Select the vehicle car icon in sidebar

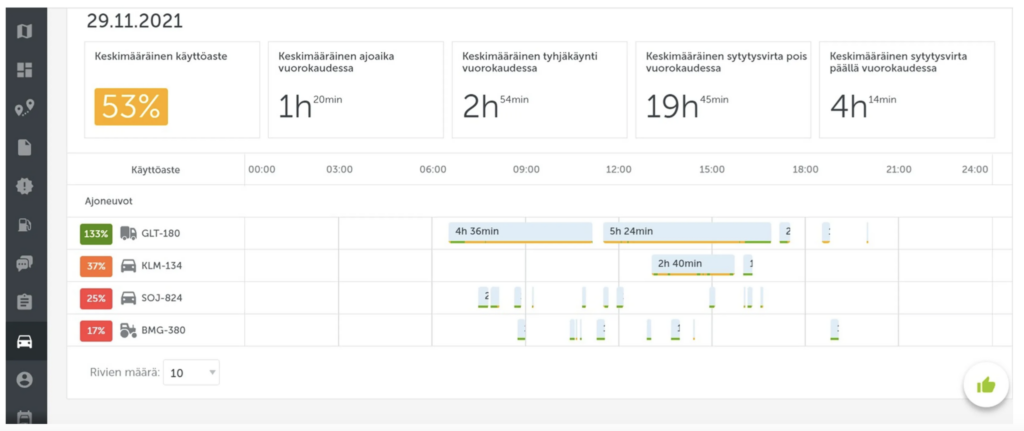(x=25, y=341)
